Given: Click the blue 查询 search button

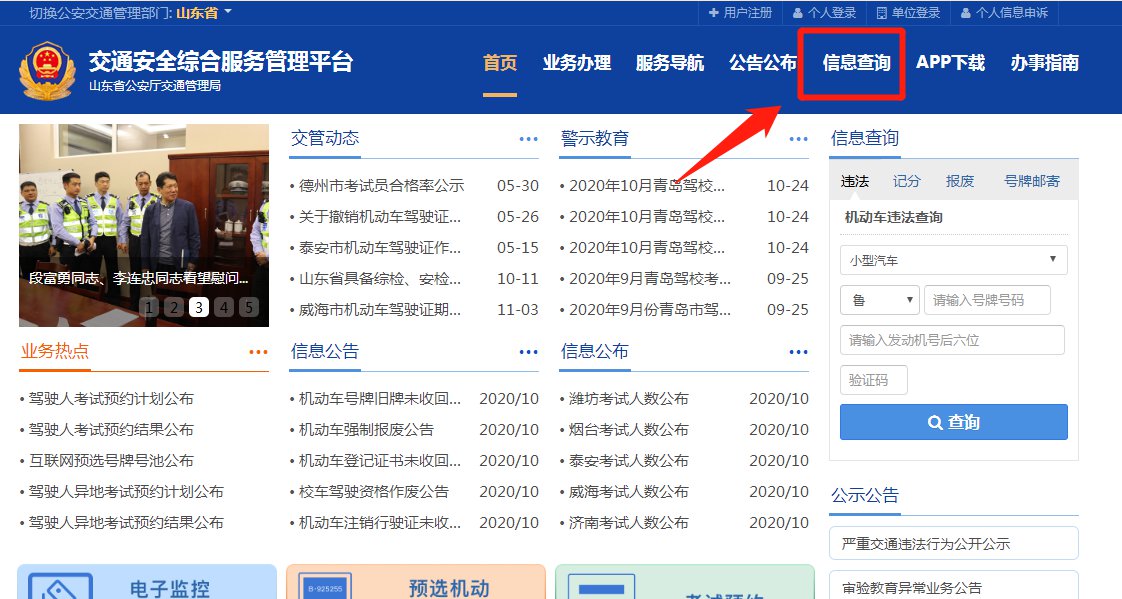Looking at the screenshot, I should [953, 422].
